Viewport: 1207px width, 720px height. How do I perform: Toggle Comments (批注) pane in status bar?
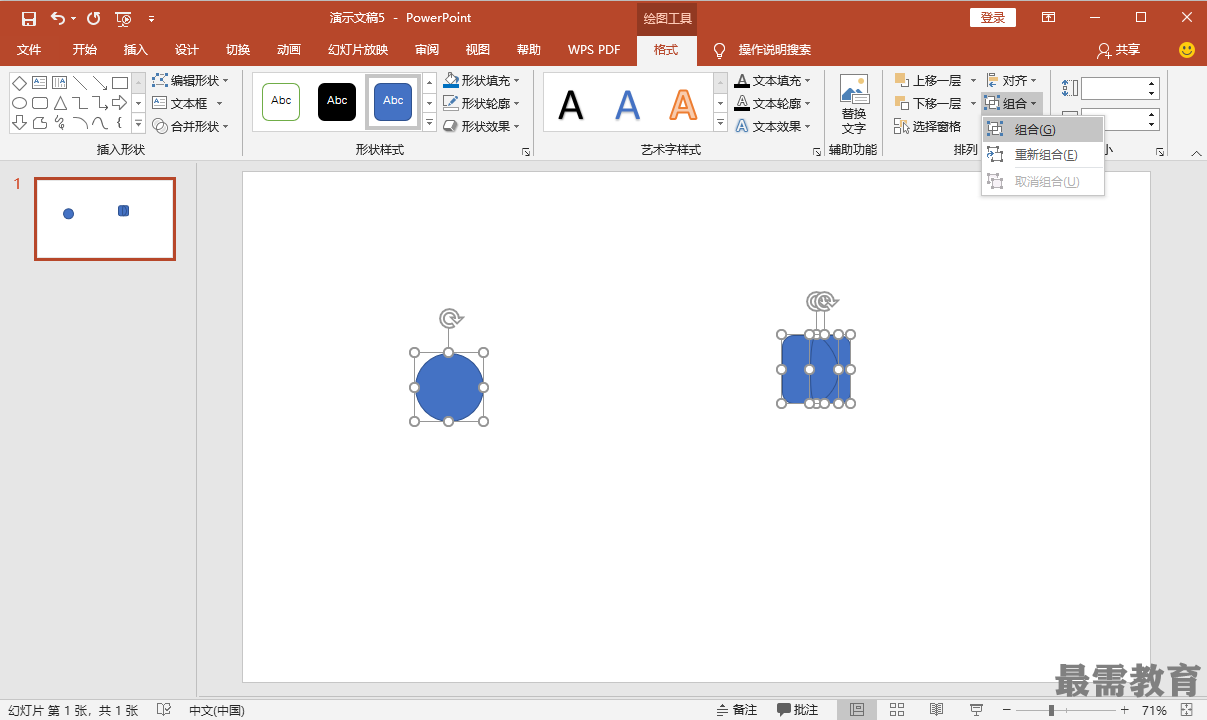point(798,710)
